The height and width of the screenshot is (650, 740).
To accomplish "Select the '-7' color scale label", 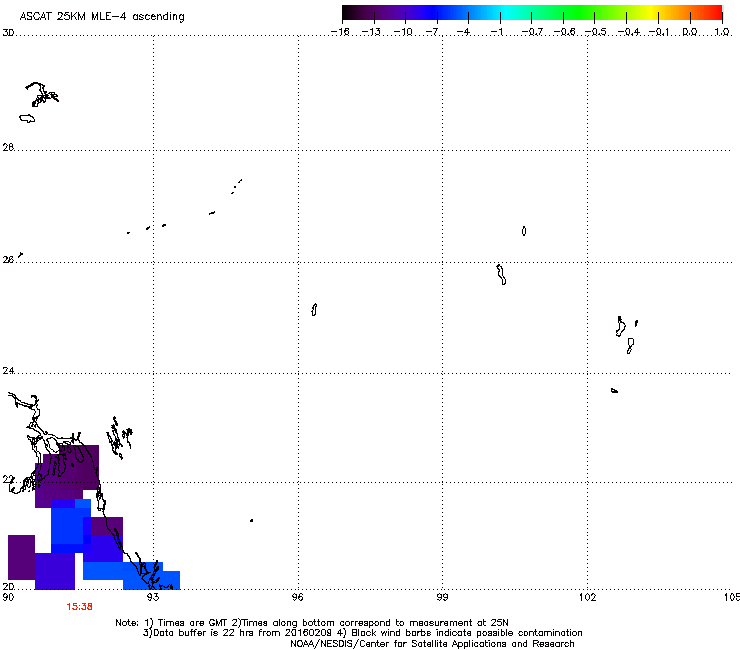I will [432, 32].
